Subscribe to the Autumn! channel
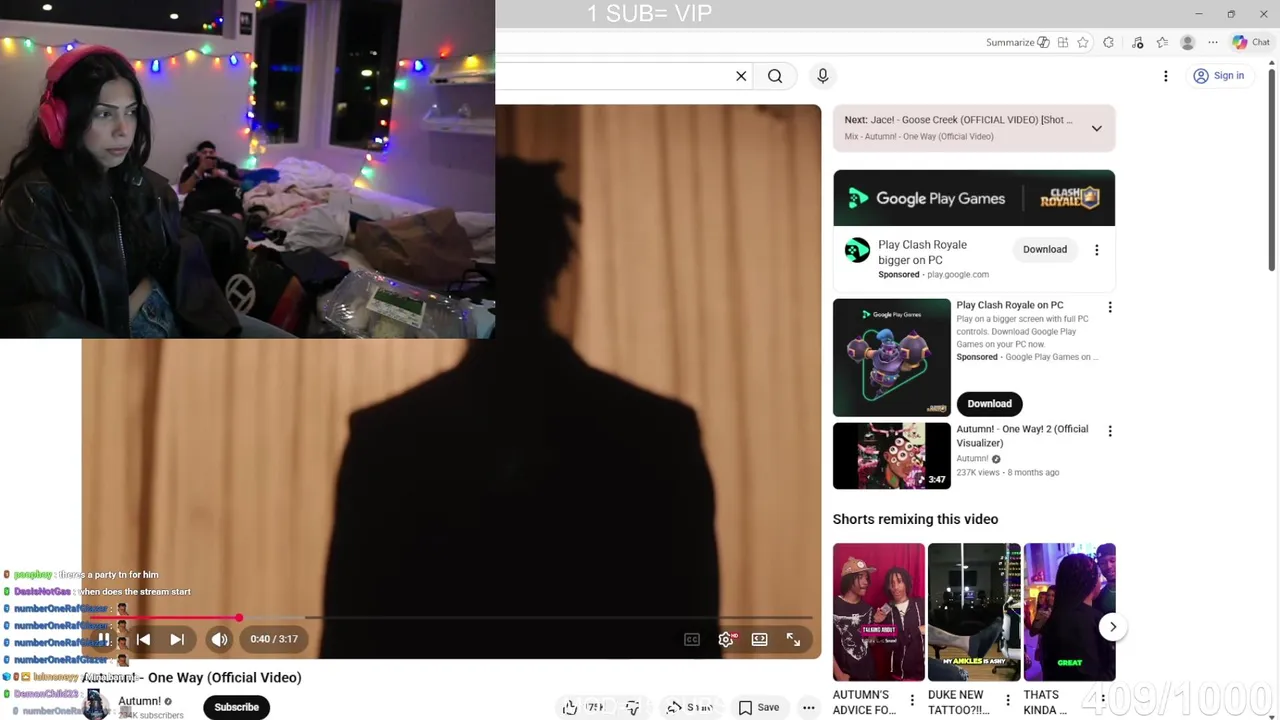This screenshot has height=720, width=1280. [237, 707]
